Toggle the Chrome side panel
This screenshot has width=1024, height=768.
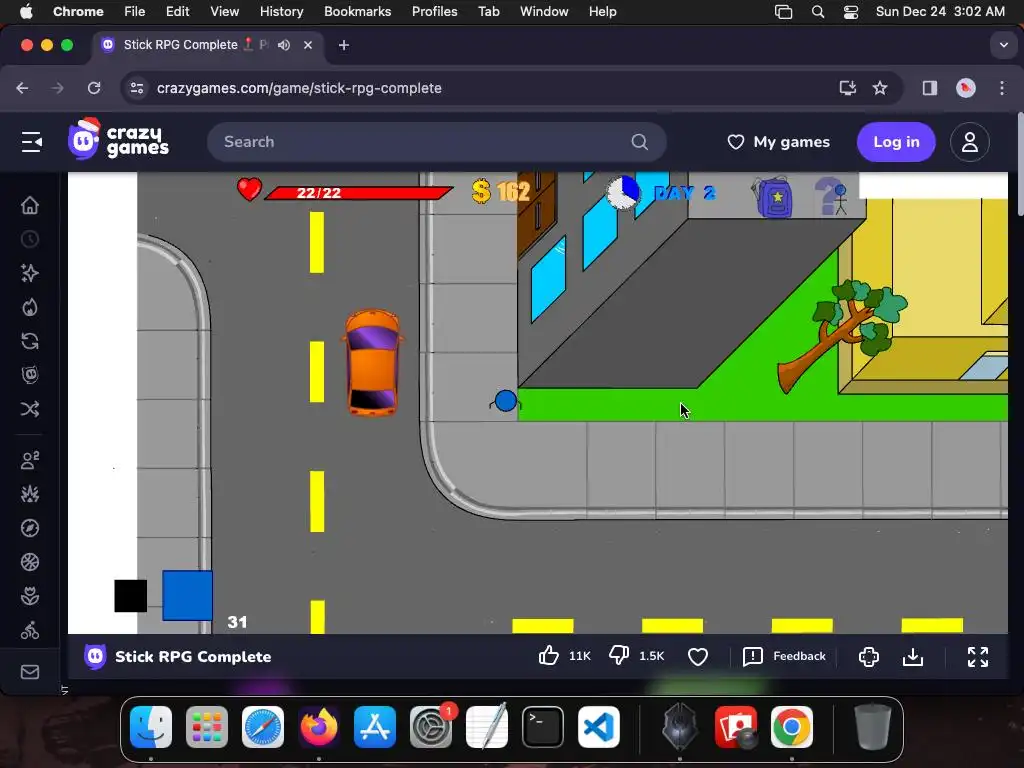pos(929,88)
